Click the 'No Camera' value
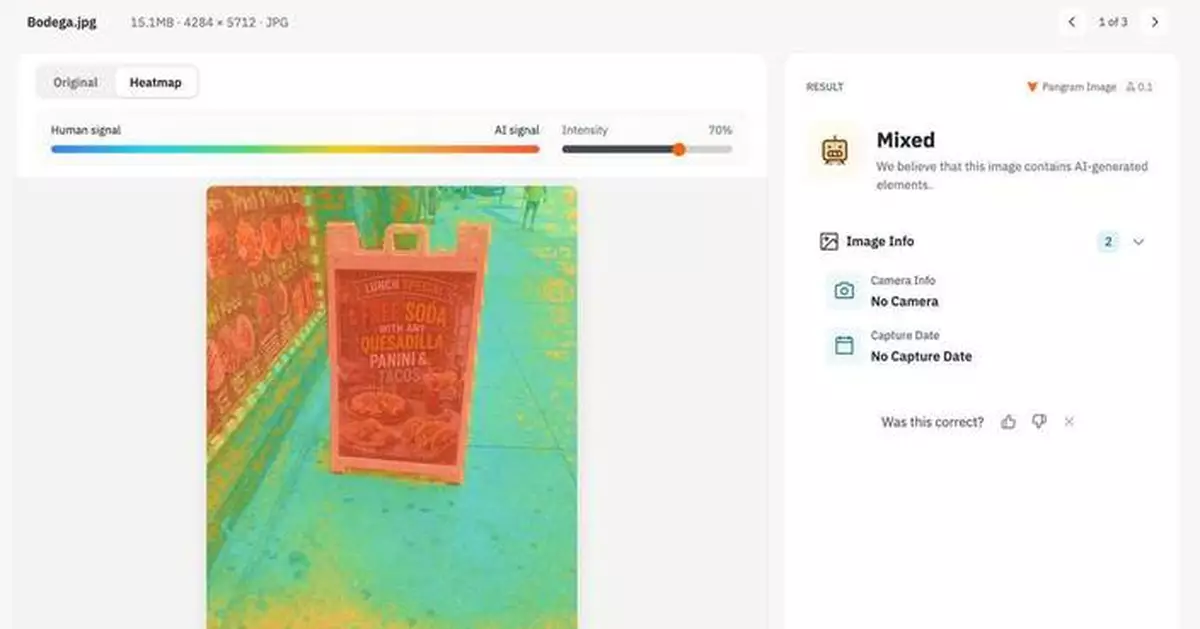The height and width of the screenshot is (629, 1200). click(x=905, y=301)
